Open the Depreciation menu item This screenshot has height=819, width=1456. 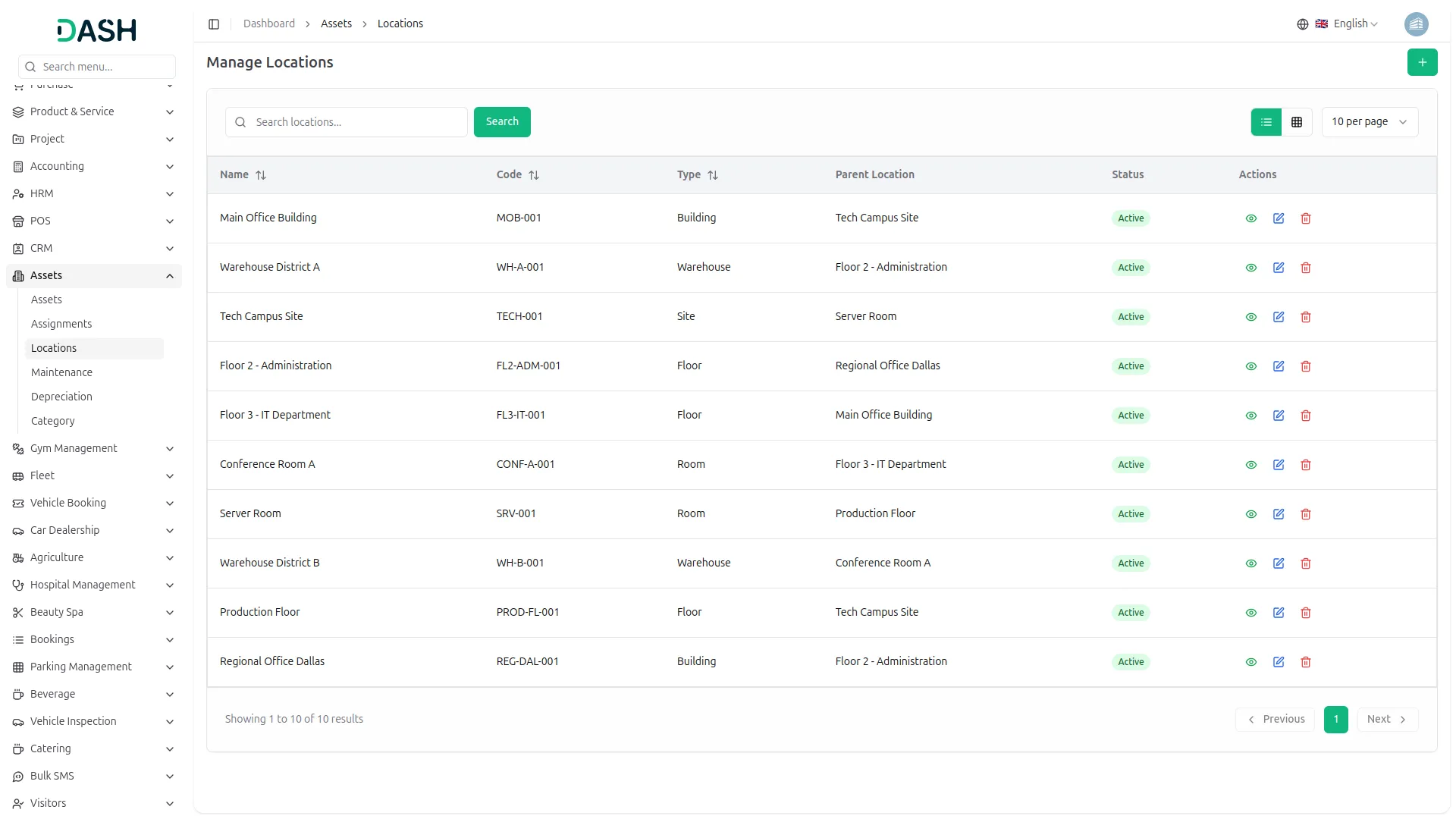tap(61, 397)
